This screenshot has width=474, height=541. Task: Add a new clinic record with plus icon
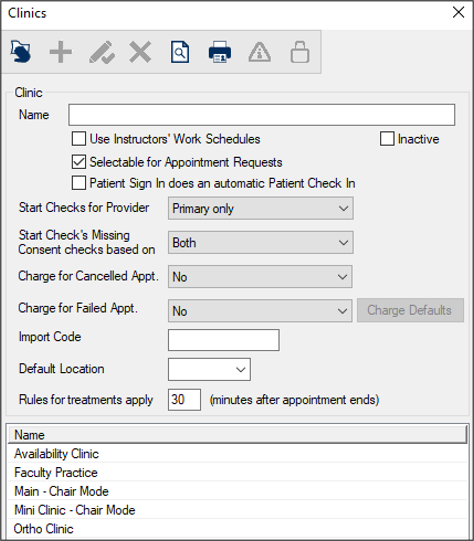(61, 52)
